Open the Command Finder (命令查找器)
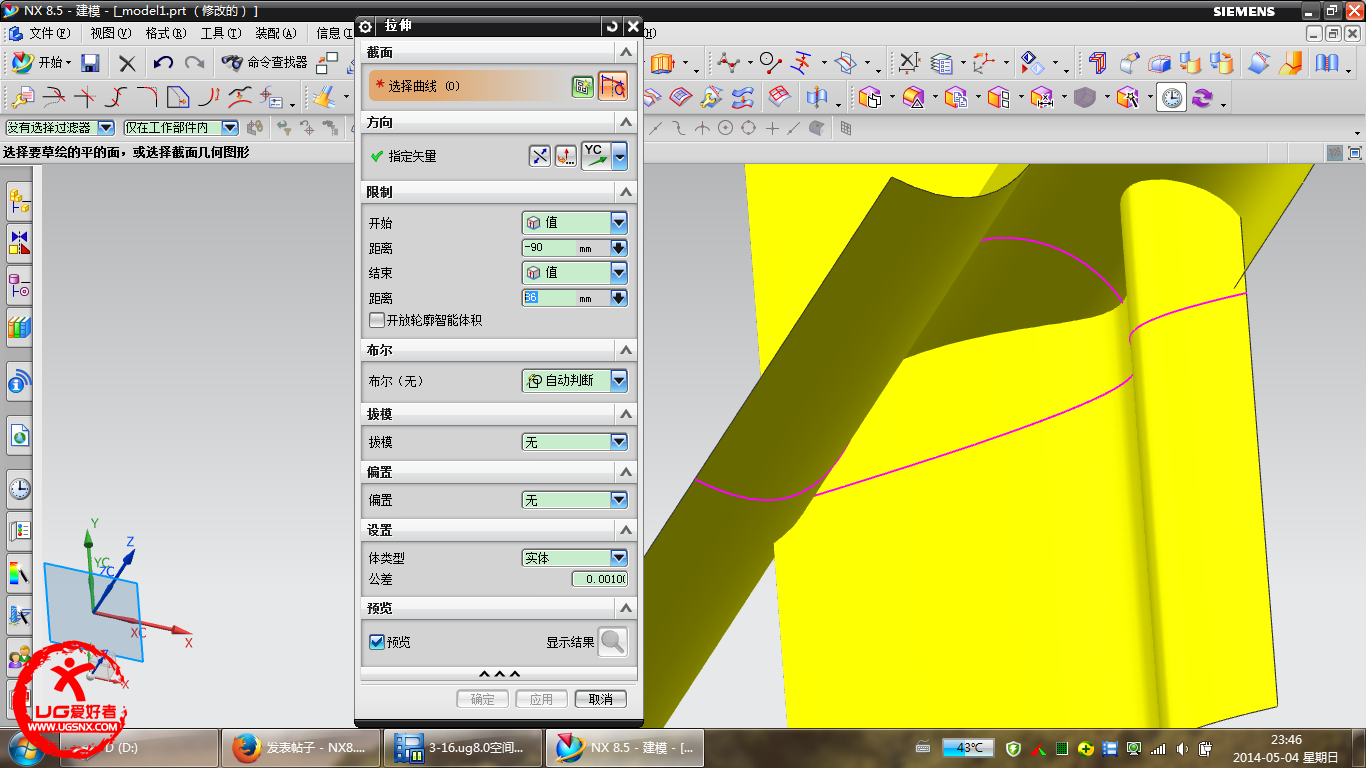 point(265,63)
